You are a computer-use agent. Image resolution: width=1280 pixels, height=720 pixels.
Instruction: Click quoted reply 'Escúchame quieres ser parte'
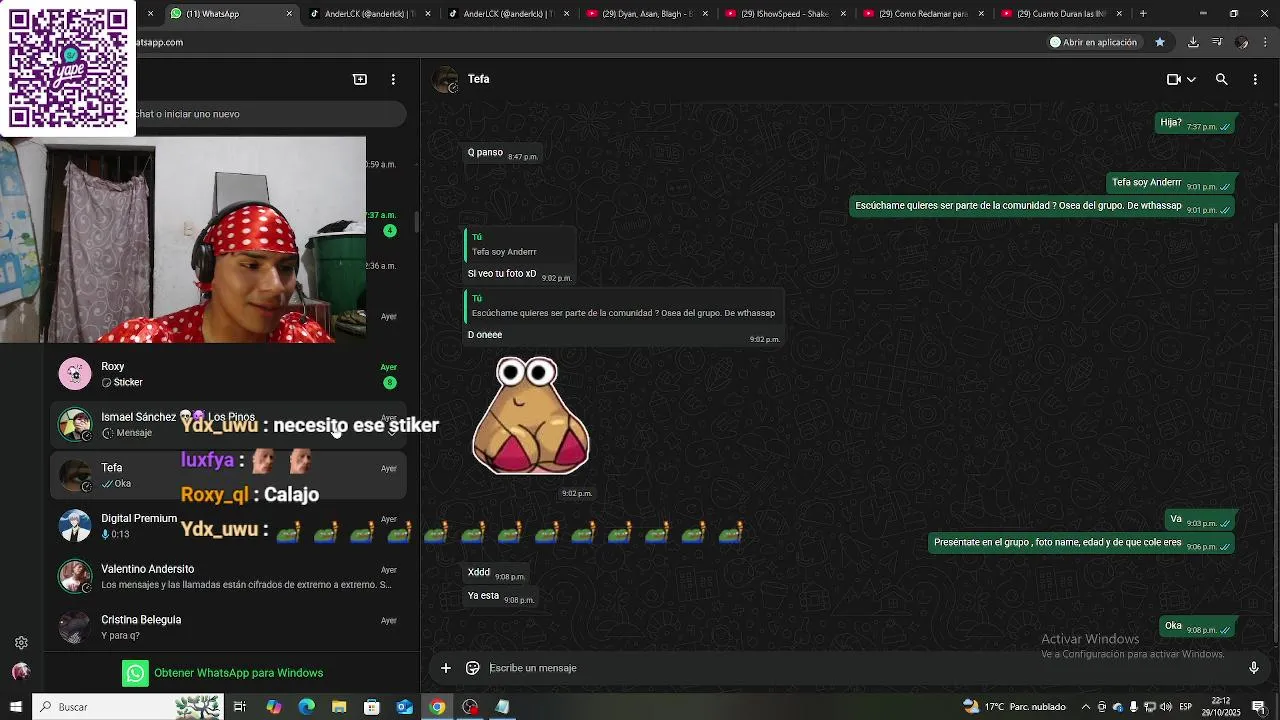tap(622, 306)
